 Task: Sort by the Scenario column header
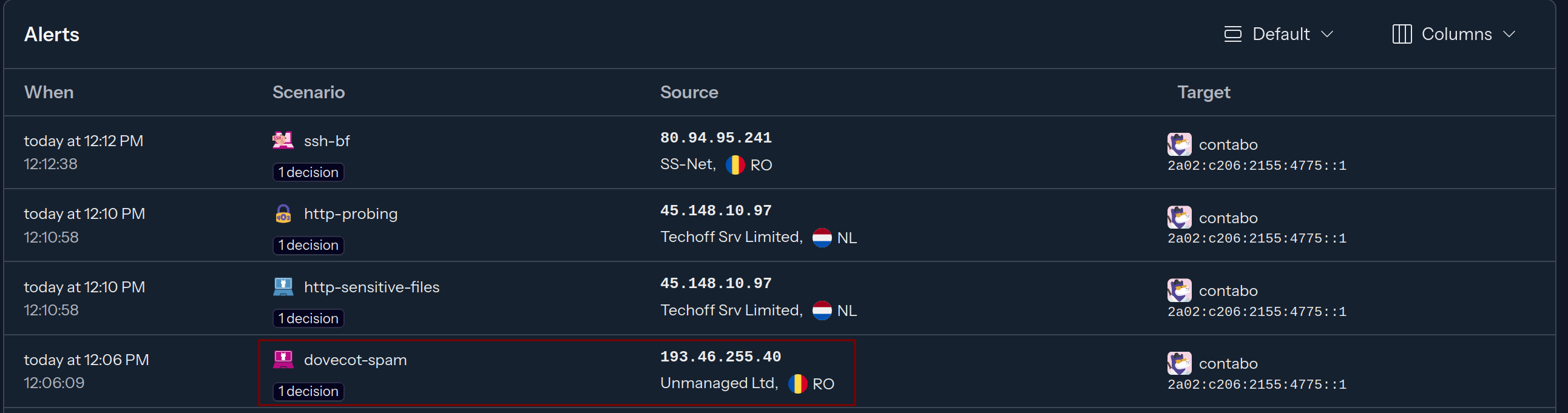click(309, 92)
